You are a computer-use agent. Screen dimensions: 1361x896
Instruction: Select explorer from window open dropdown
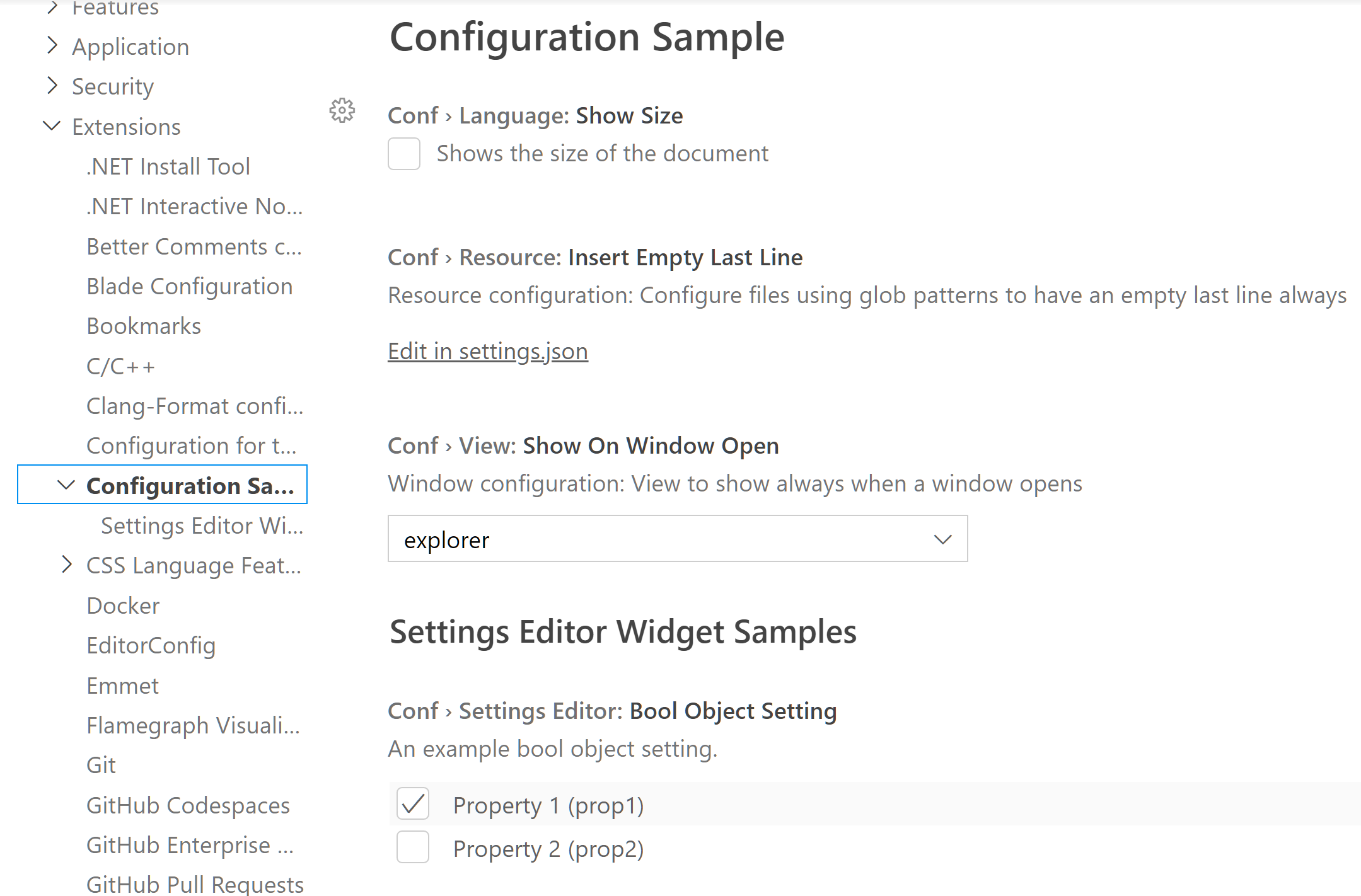677,539
